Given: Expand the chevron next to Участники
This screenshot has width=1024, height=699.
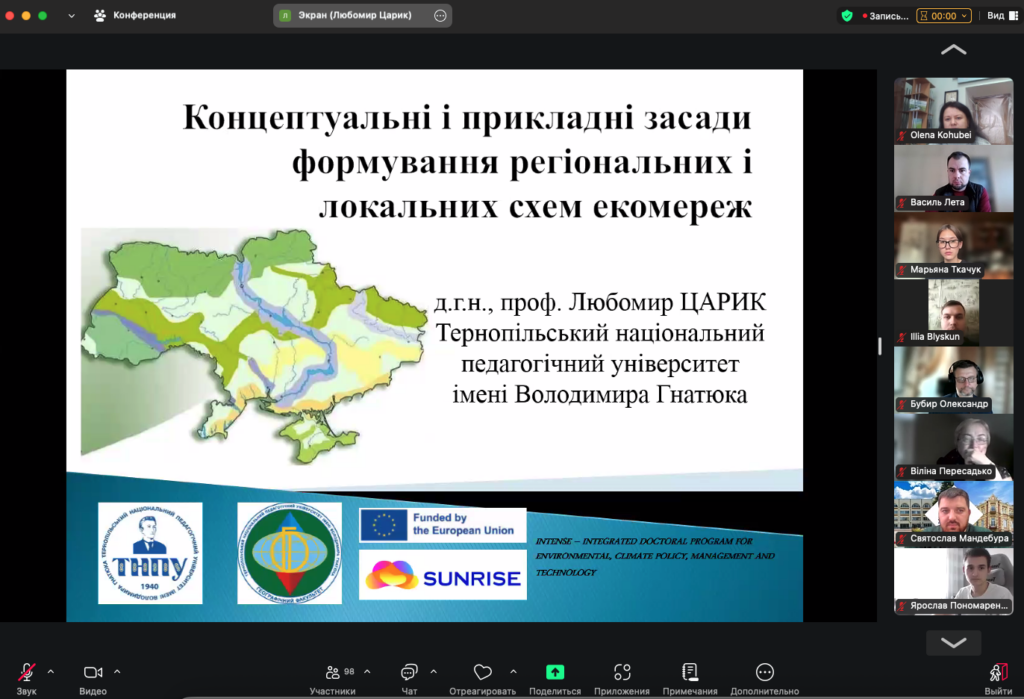Looking at the screenshot, I should click(x=367, y=671).
